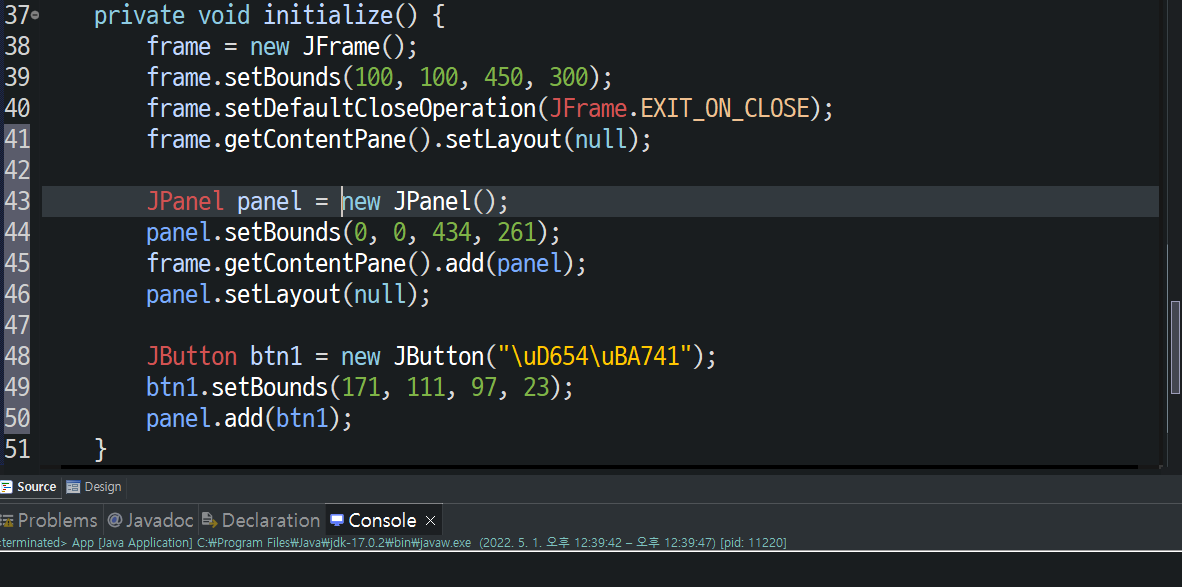Click frame.setBounds call on line 39
This screenshot has height=587, width=1182.
pyautogui.click(x=380, y=78)
